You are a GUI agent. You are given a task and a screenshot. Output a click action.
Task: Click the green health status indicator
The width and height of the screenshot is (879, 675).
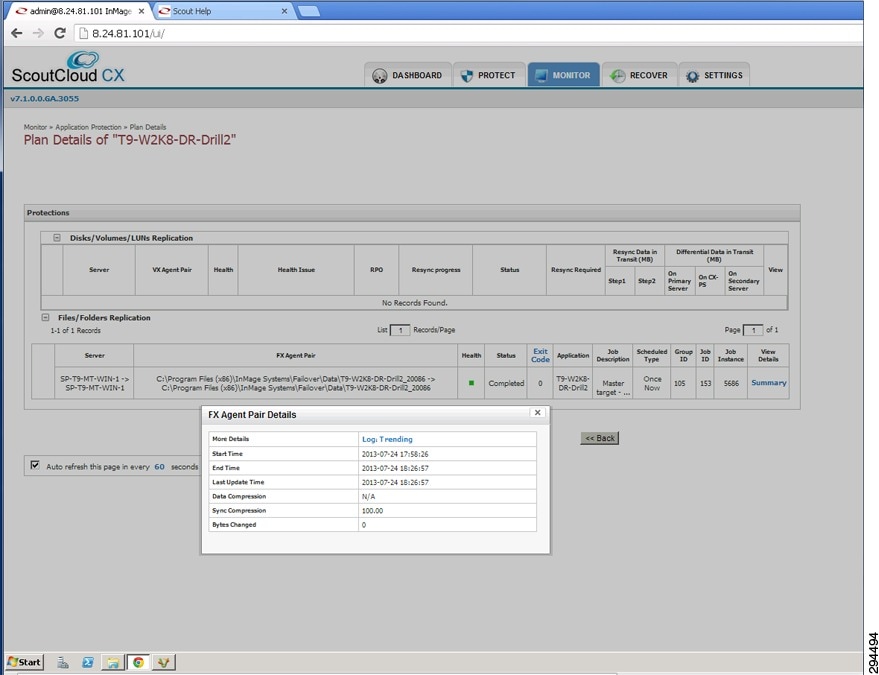[x=471, y=383]
